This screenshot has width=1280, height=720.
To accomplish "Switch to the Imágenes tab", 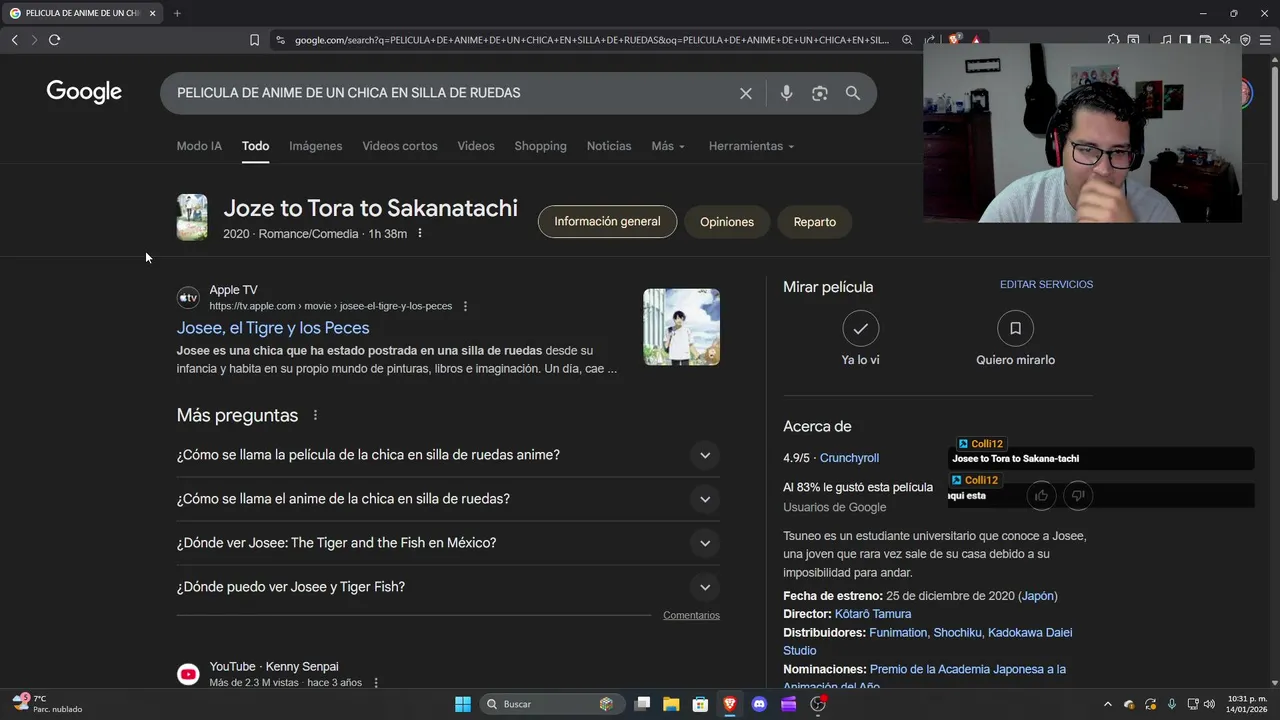I will click(316, 146).
